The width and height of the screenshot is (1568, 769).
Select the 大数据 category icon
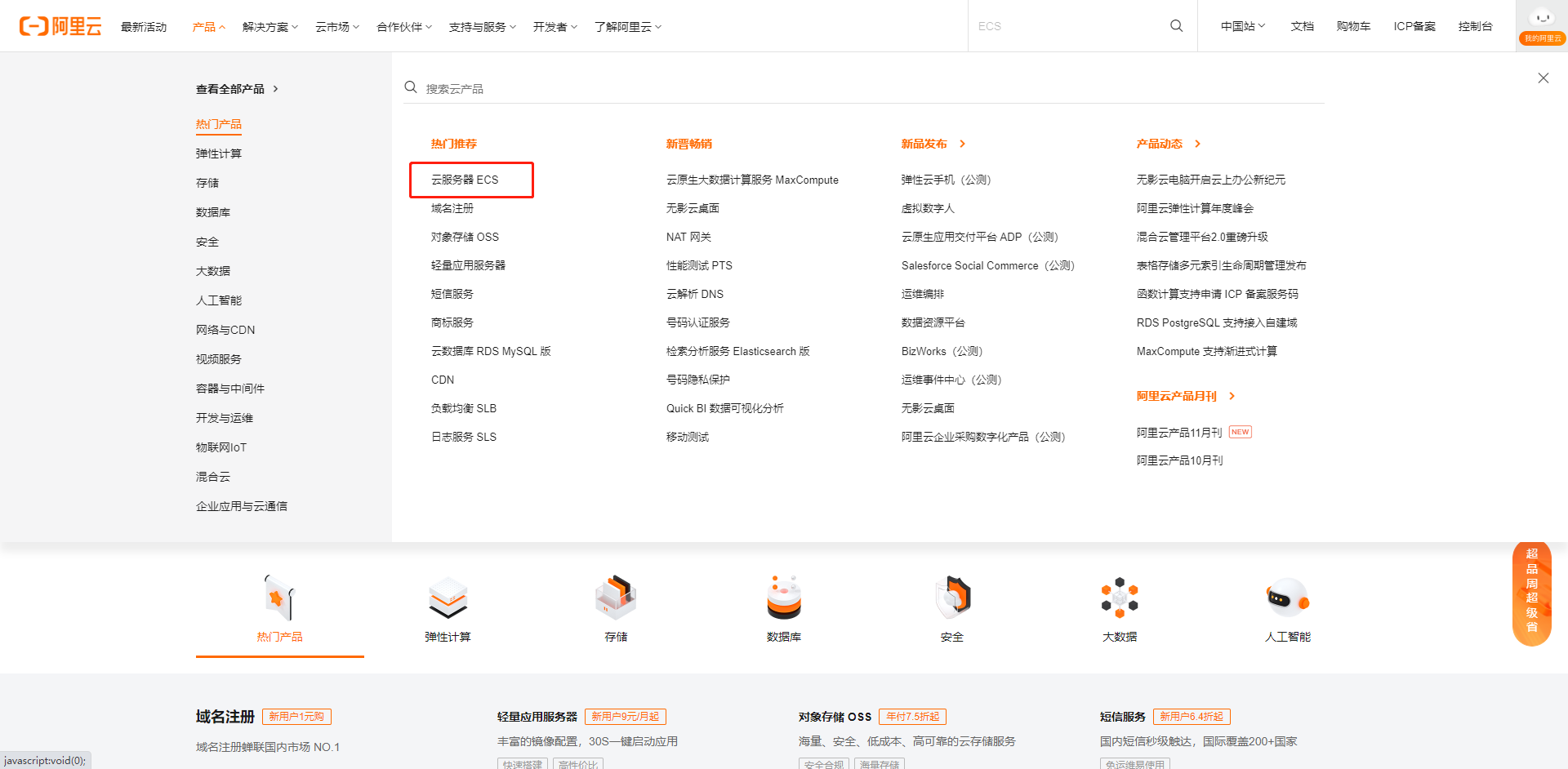click(1120, 598)
